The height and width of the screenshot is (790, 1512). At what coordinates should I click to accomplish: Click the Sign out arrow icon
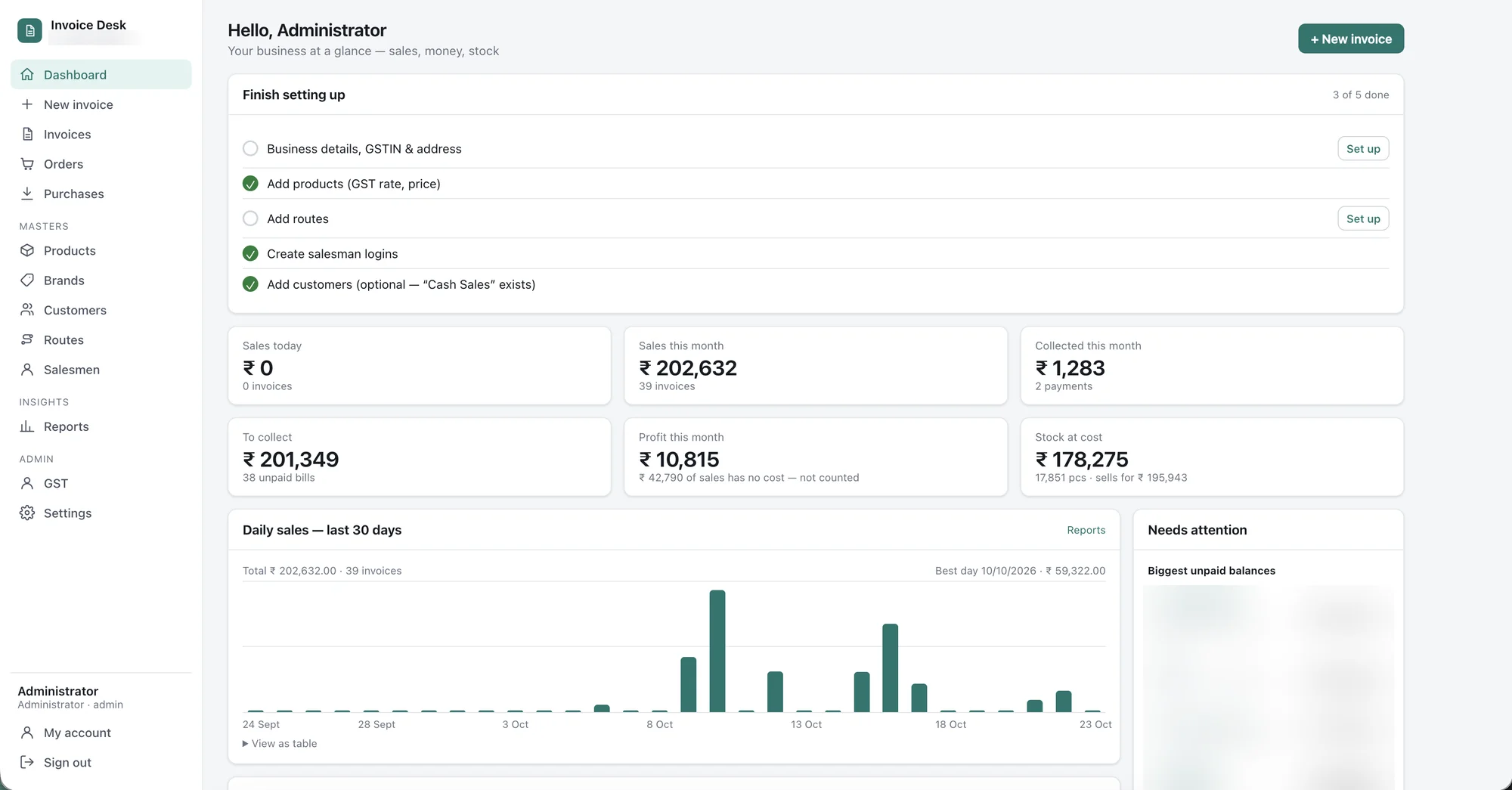[x=27, y=762]
